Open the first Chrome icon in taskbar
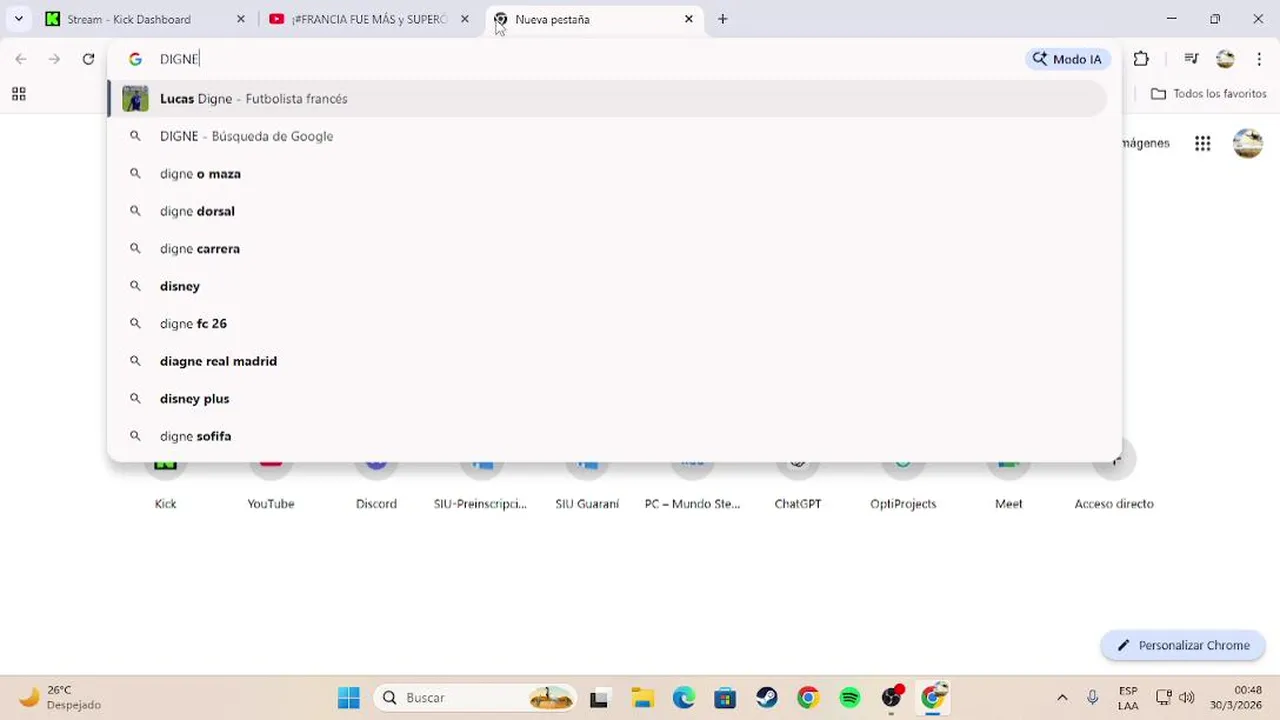Viewport: 1280px width, 720px height. tap(808, 698)
